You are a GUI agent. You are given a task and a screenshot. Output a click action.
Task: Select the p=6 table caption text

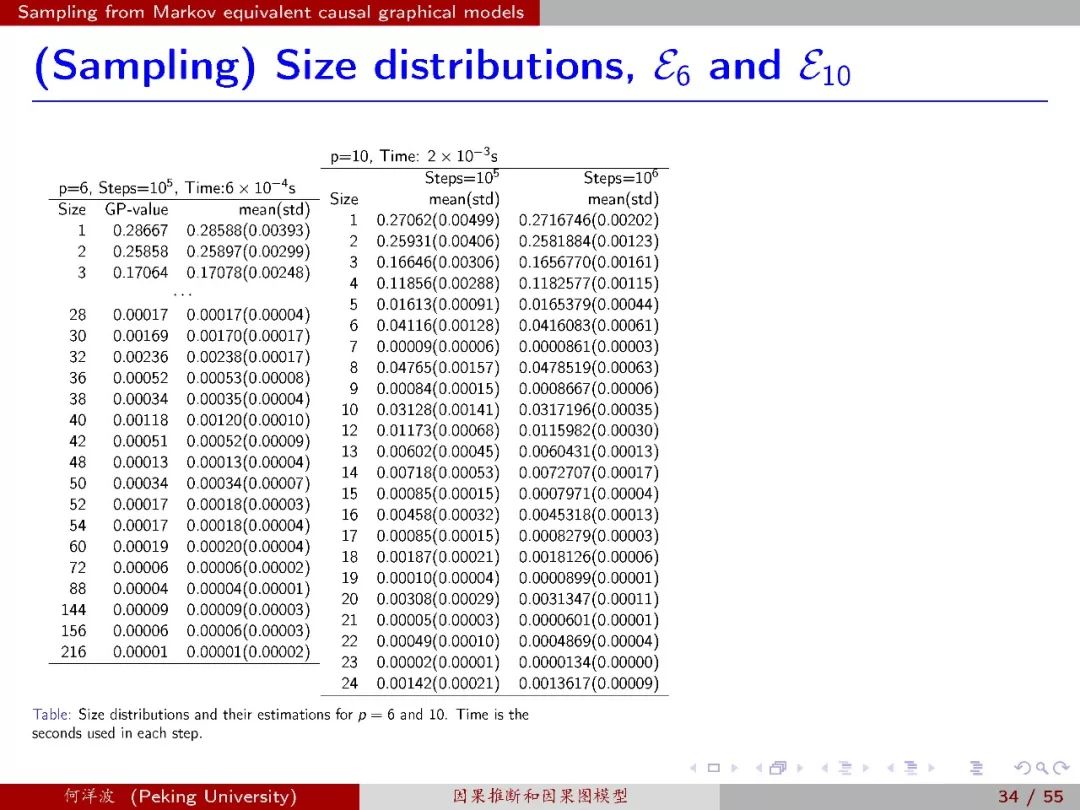click(177, 187)
